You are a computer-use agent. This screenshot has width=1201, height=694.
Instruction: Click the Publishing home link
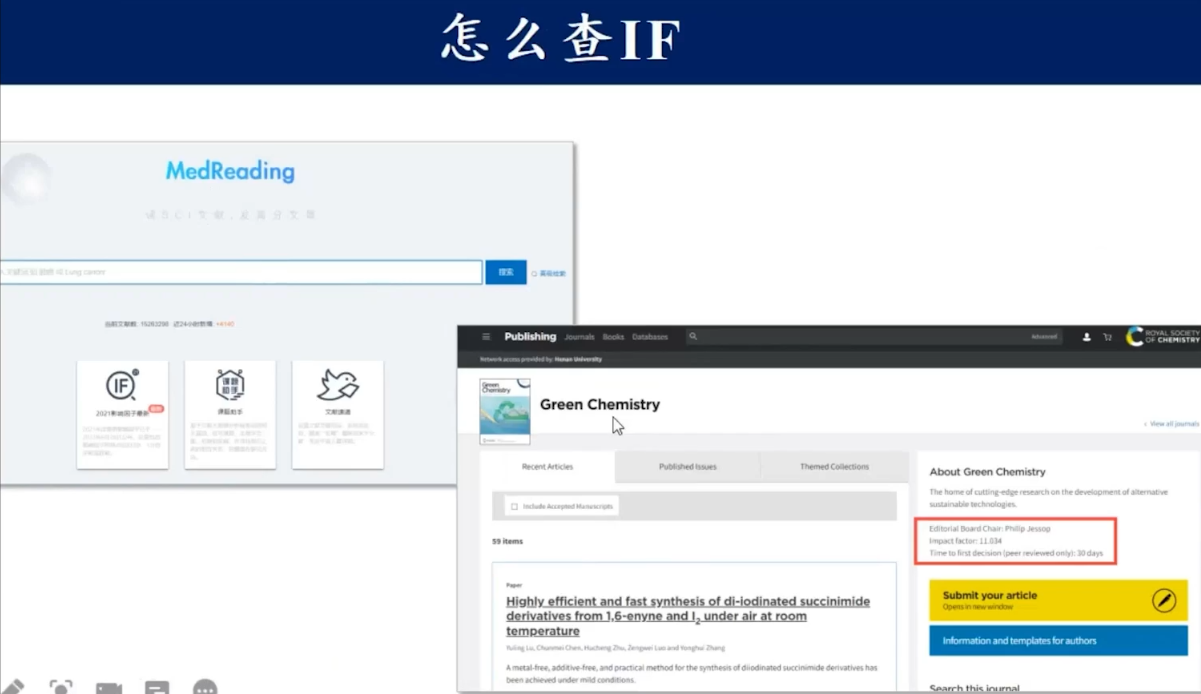(x=530, y=337)
